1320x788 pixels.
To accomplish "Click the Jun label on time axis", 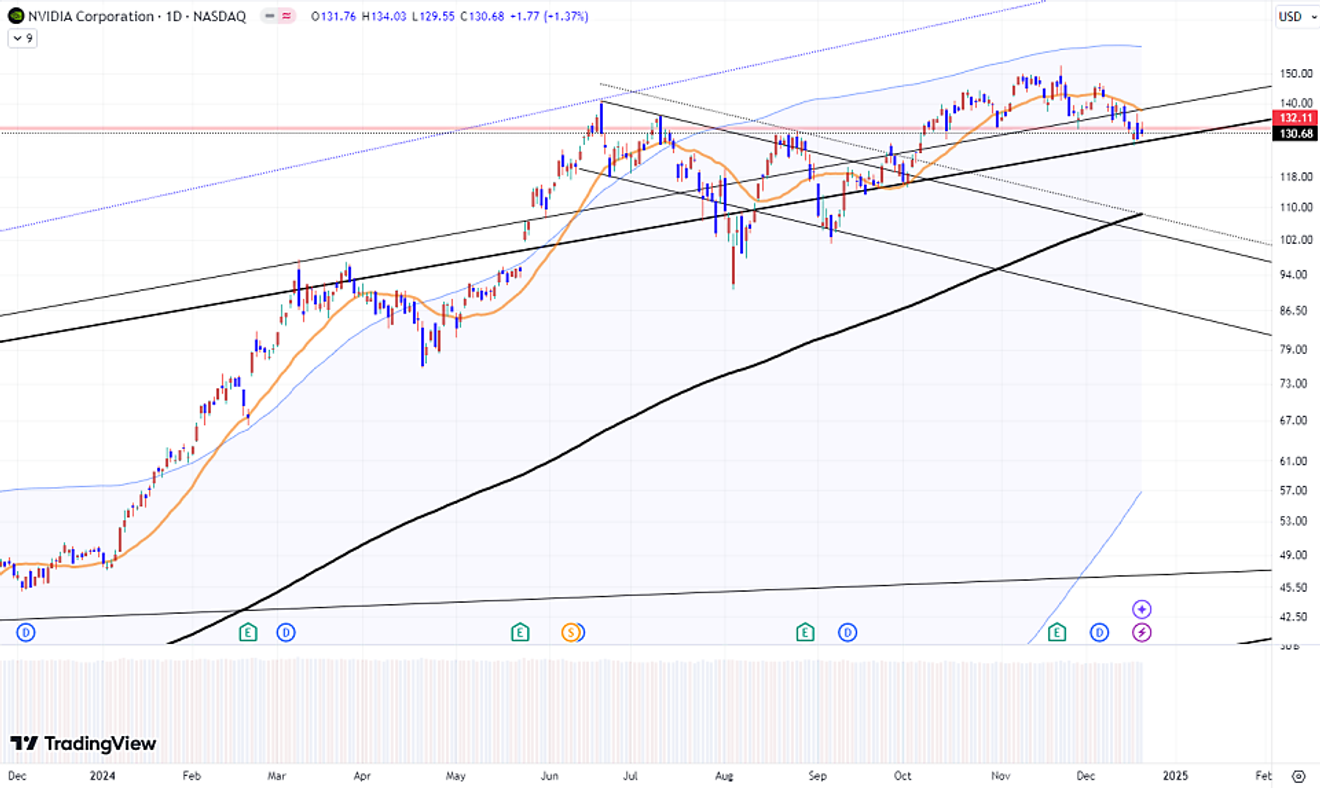I will tap(550, 775).
